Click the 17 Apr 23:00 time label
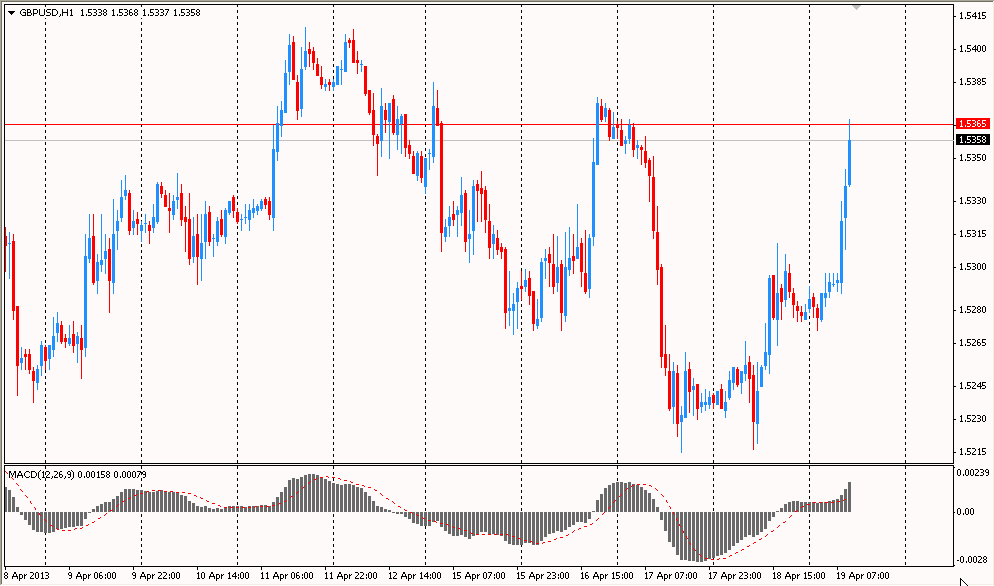Viewport: 994px width, 586px height. coord(734,576)
